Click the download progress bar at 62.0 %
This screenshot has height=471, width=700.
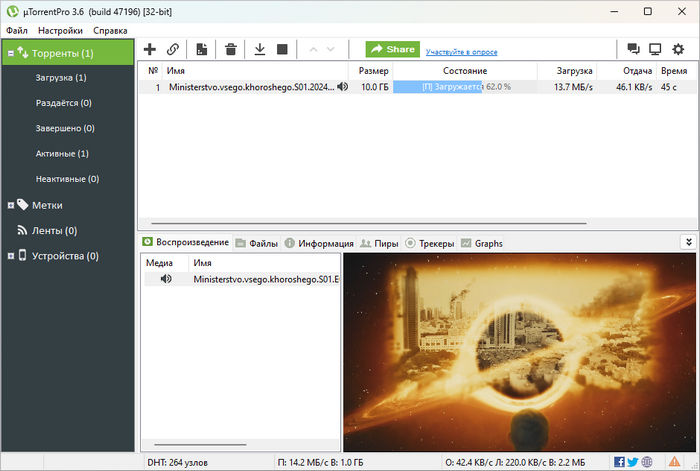(x=465, y=87)
